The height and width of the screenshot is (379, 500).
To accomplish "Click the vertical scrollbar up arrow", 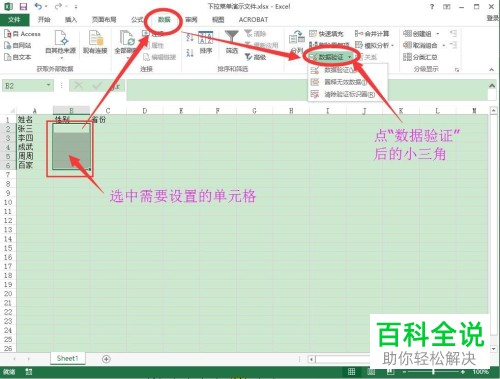I will [494, 110].
